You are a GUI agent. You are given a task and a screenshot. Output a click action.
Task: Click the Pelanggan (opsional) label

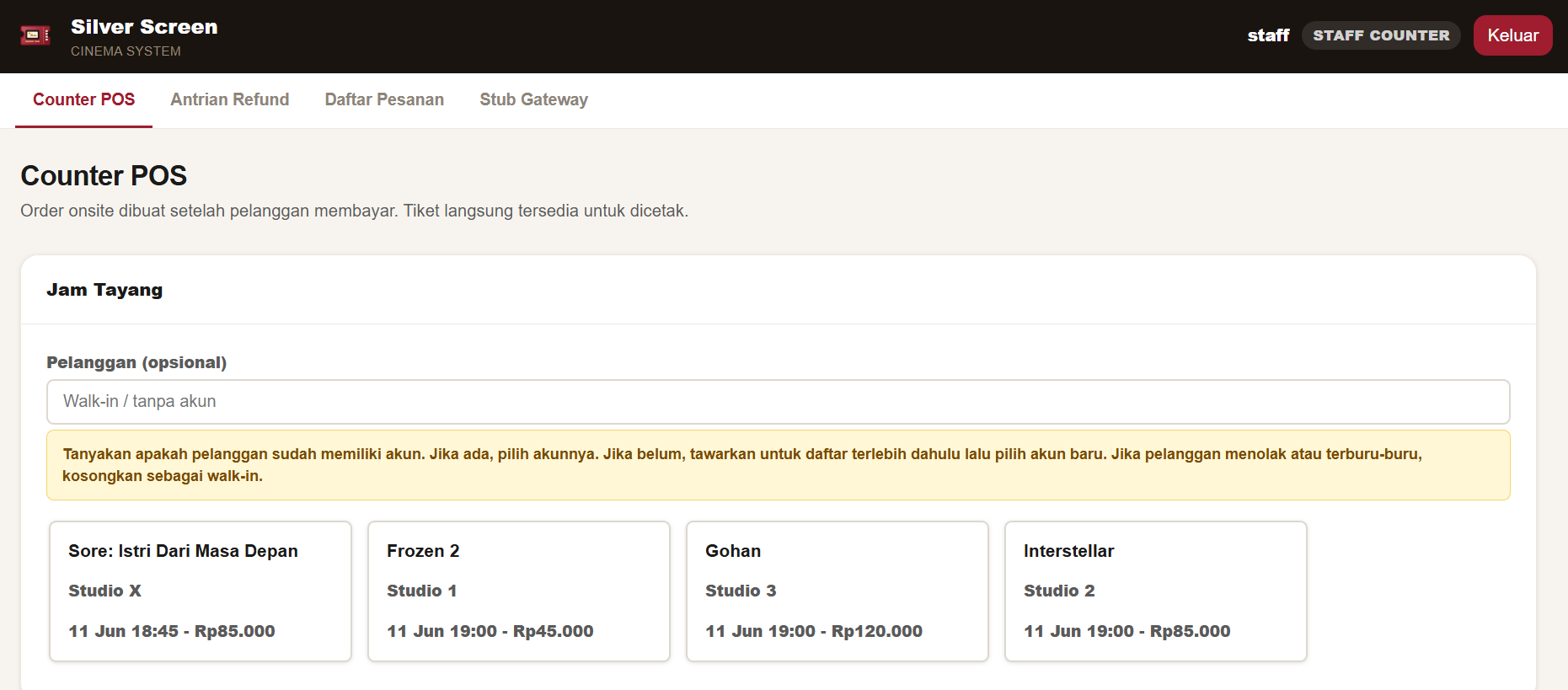coord(136,362)
